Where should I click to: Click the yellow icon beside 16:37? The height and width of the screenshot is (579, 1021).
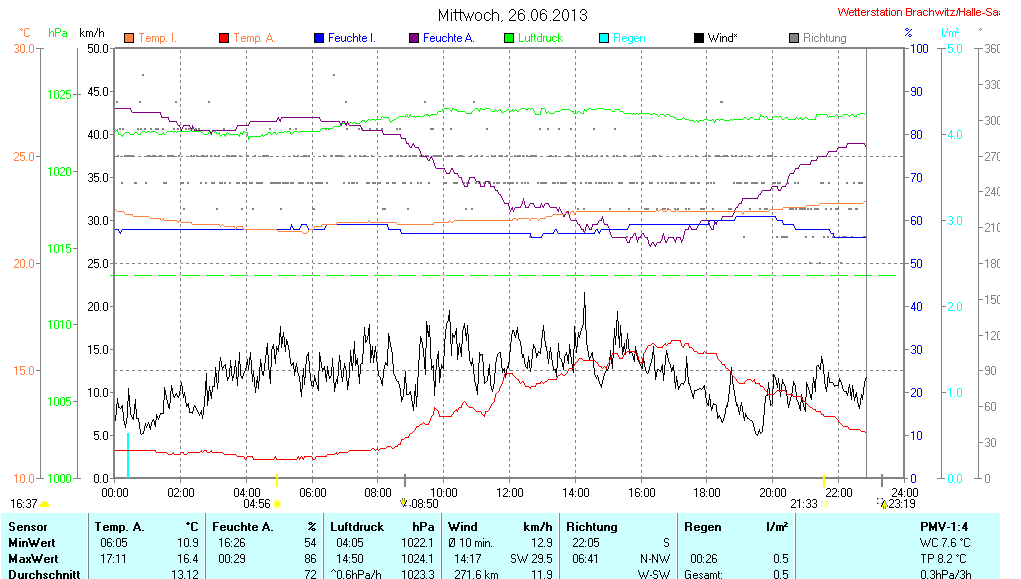coord(45,504)
